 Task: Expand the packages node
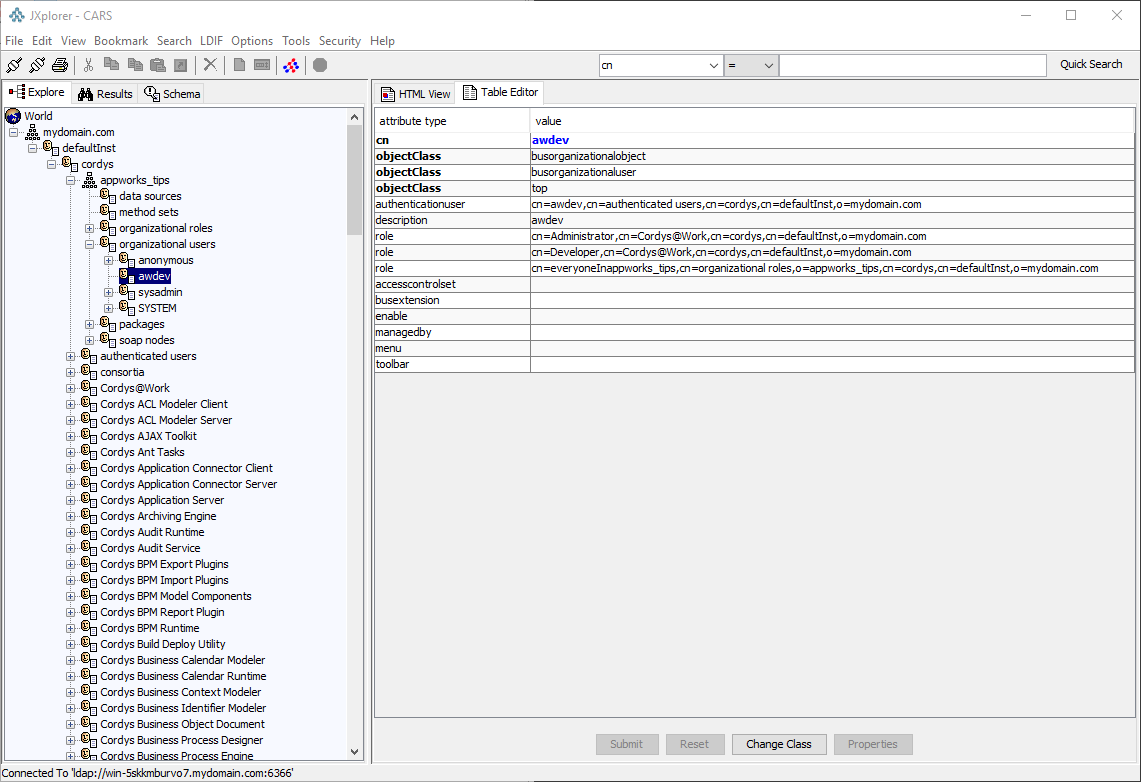click(x=90, y=324)
